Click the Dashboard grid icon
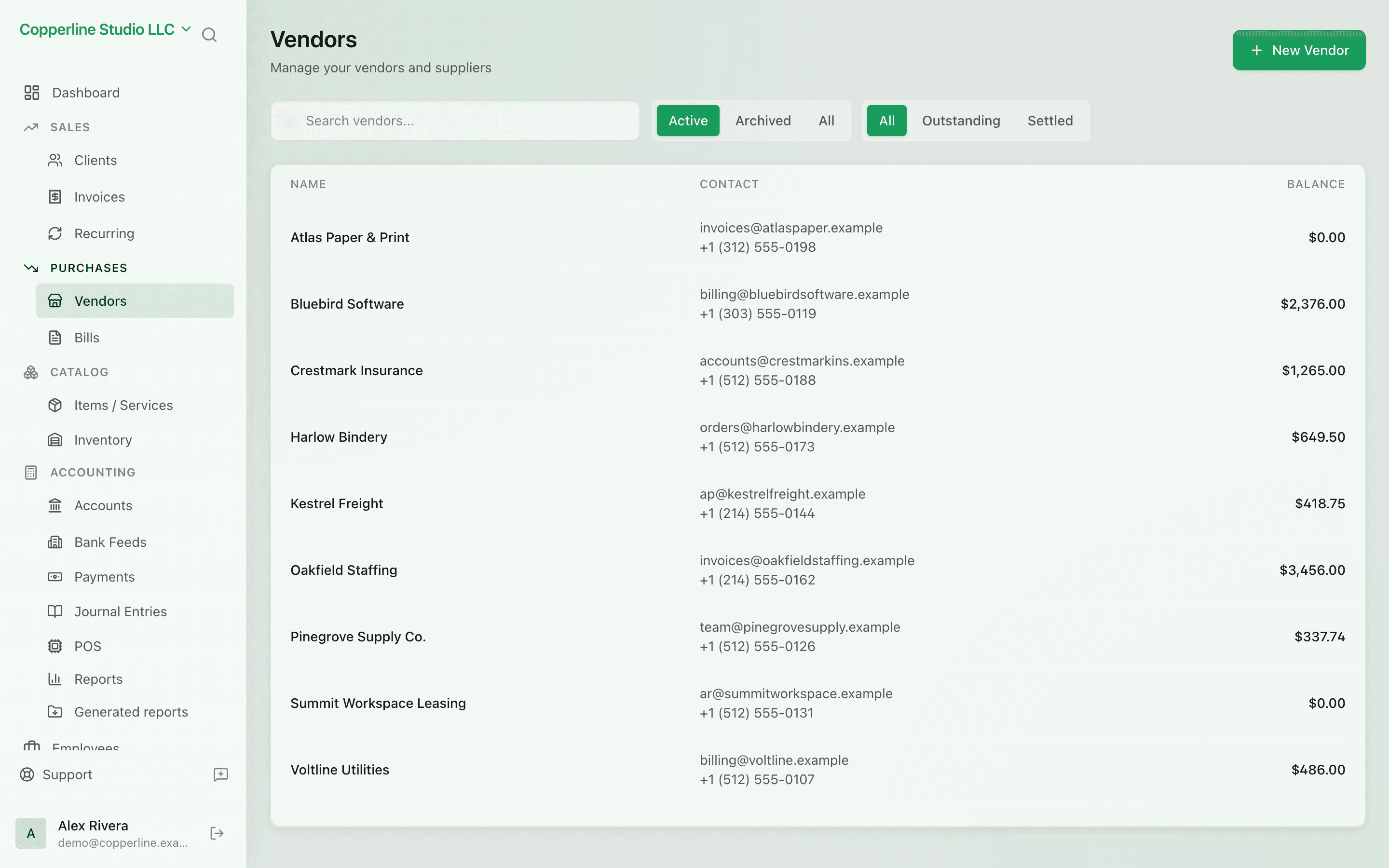The image size is (1389, 868). pyautogui.click(x=31, y=93)
